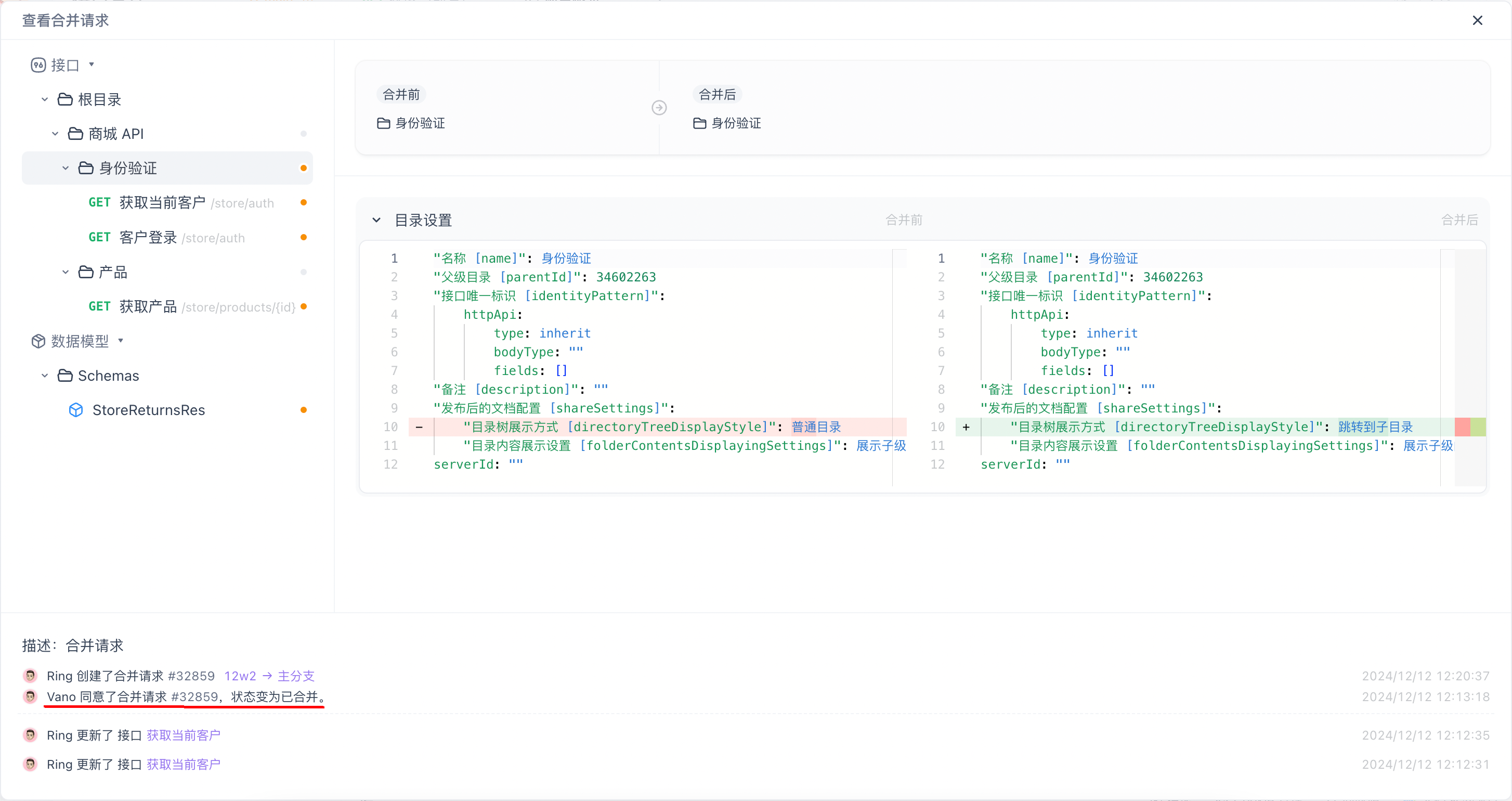This screenshot has height=801, width=1512.
Task: Open the 数据模型 dropdown menu
Action: [x=122, y=341]
